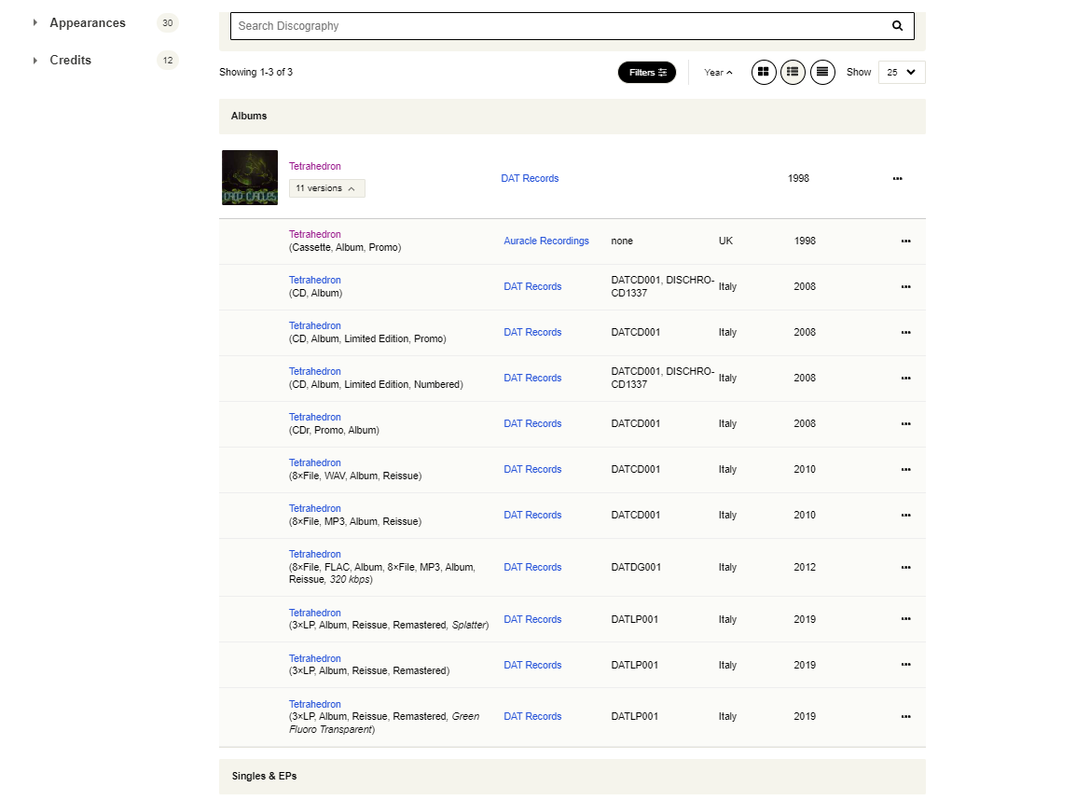Open options for plain 3×LP Remastered row

pyautogui.click(x=906, y=665)
